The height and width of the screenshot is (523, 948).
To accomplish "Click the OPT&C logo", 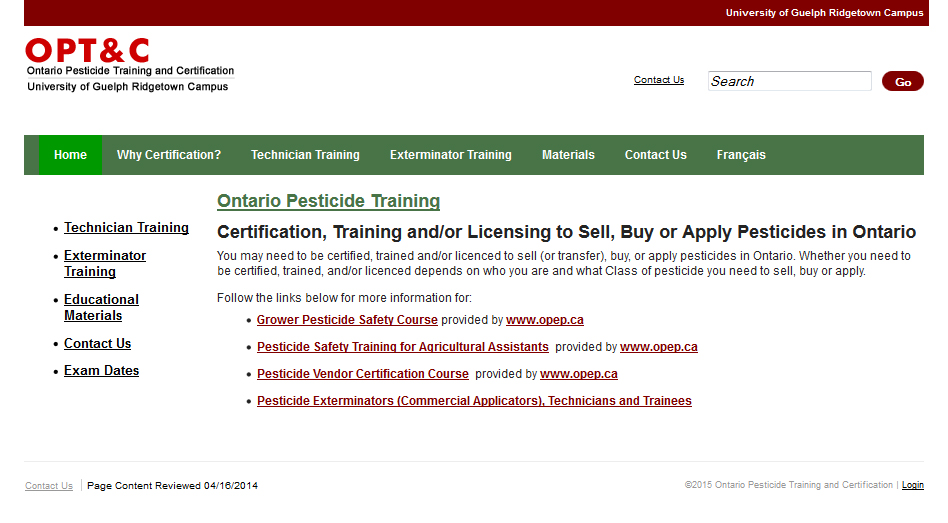I will [x=129, y=65].
